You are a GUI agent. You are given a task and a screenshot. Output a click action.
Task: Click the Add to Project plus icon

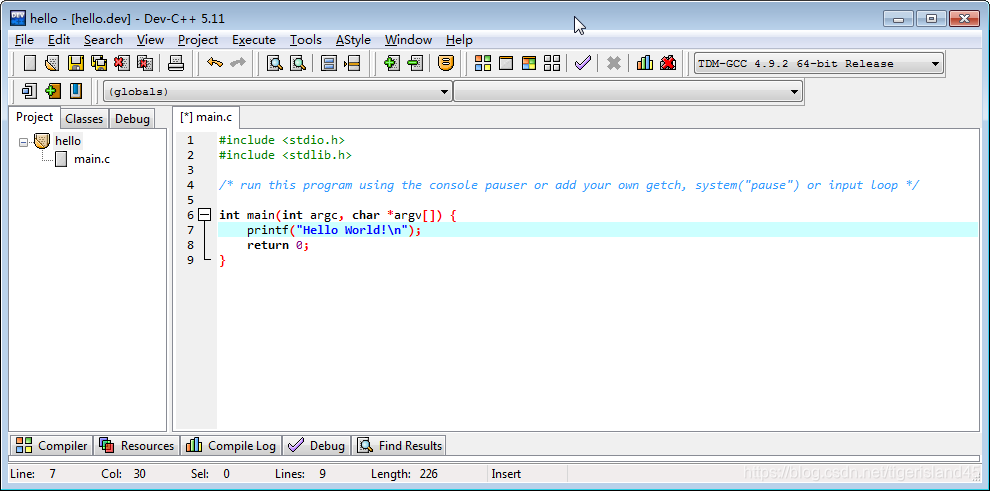(x=391, y=63)
